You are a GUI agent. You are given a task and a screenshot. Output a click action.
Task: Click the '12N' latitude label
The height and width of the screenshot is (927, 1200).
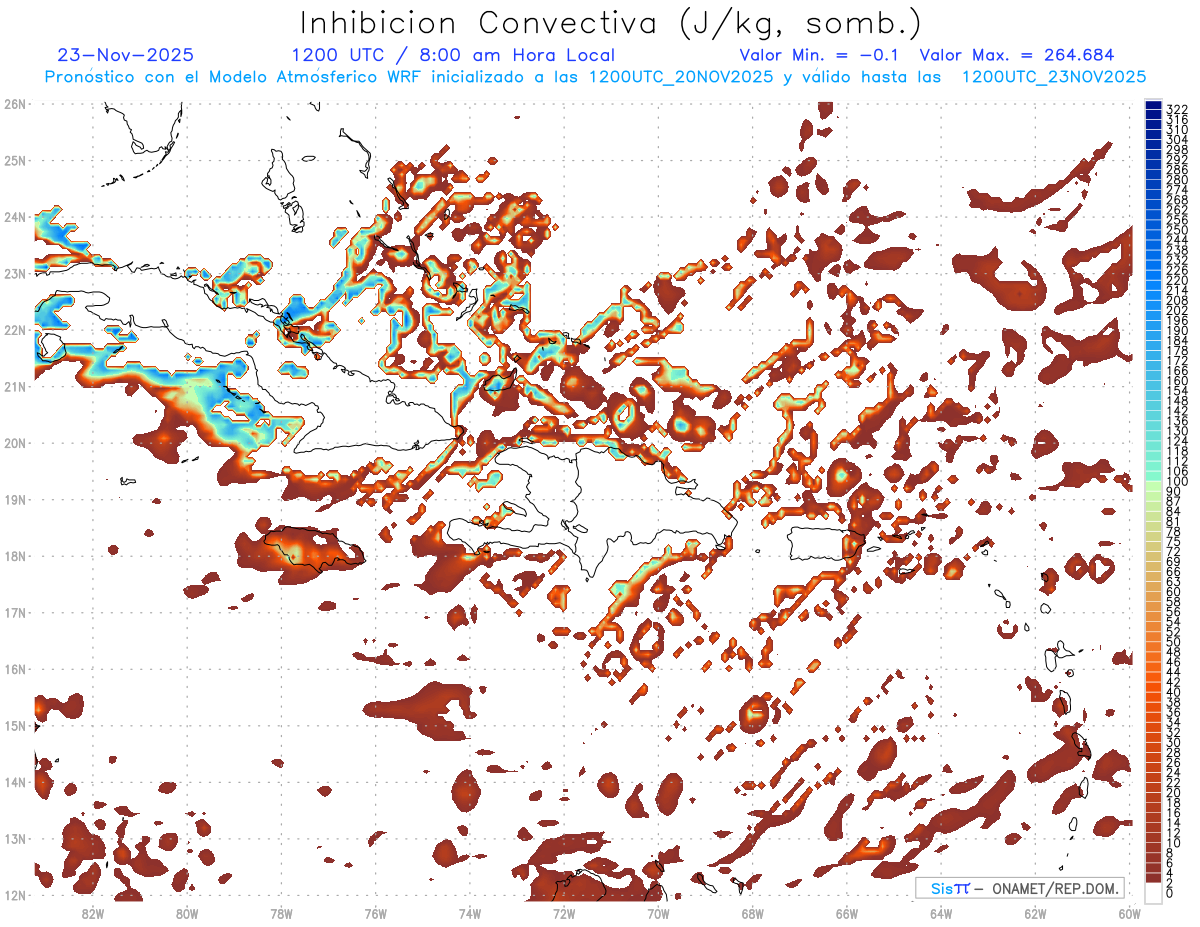point(14,895)
